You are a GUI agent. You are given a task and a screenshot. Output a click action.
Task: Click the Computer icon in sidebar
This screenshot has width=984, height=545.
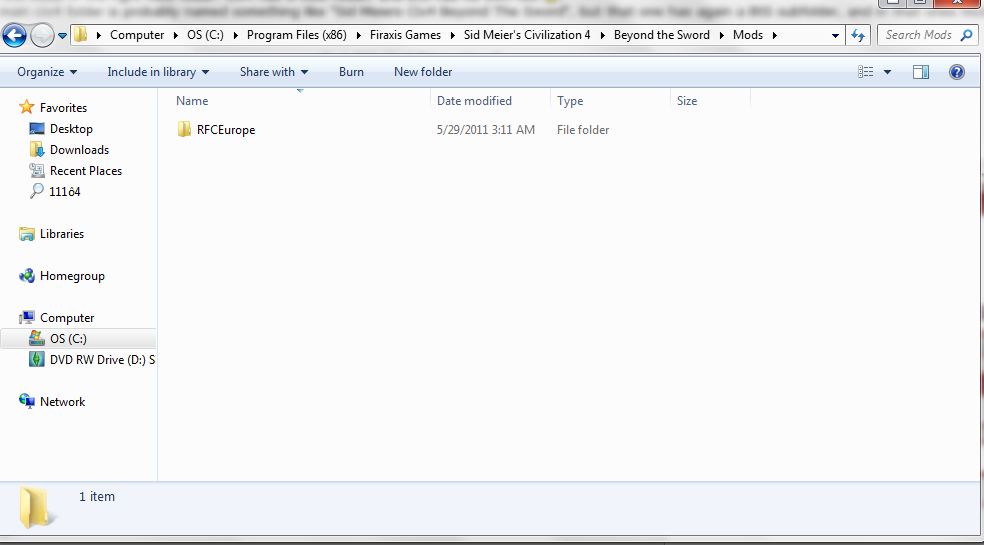[x=26, y=318]
